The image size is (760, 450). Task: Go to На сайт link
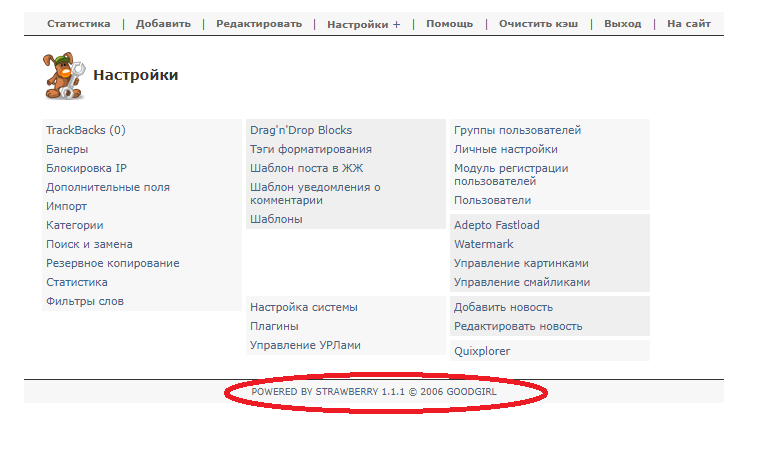[689, 24]
